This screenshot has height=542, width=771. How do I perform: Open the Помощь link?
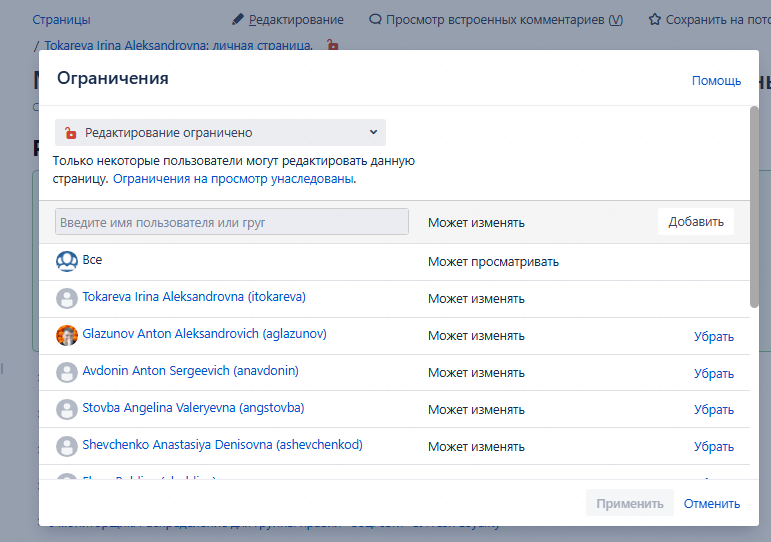[716, 81]
